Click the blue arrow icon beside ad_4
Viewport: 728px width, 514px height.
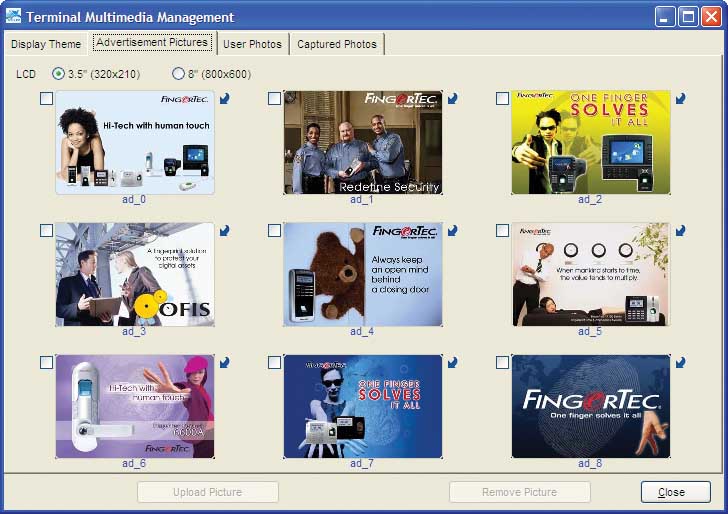point(452,230)
